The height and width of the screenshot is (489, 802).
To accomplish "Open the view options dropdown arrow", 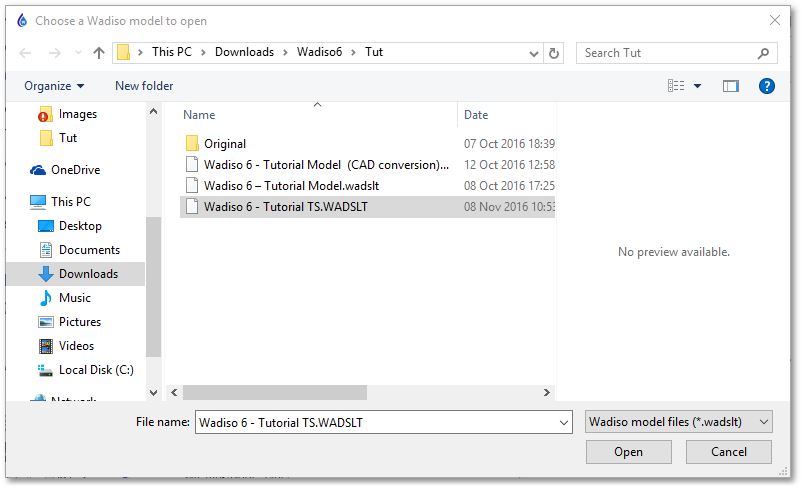I will 697,86.
